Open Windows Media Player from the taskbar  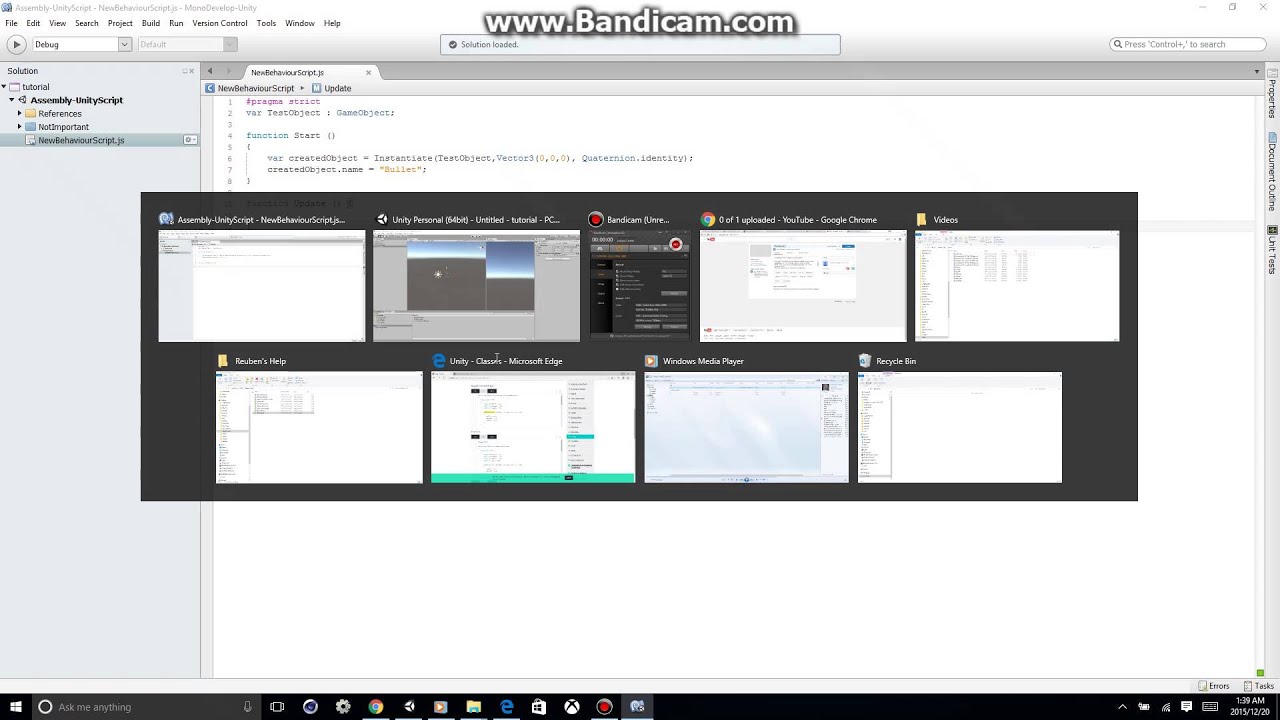click(x=441, y=707)
